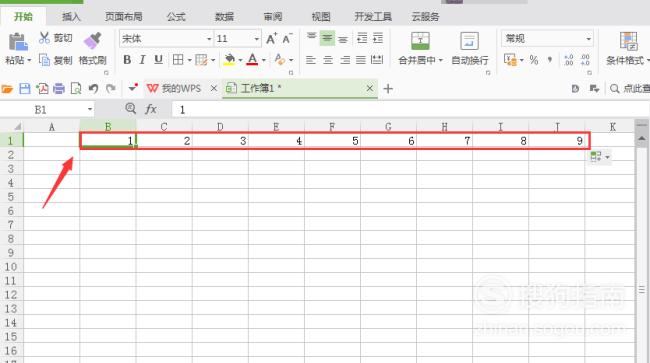
Task: Add a new document tab with plus
Action: [x=388, y=89]
